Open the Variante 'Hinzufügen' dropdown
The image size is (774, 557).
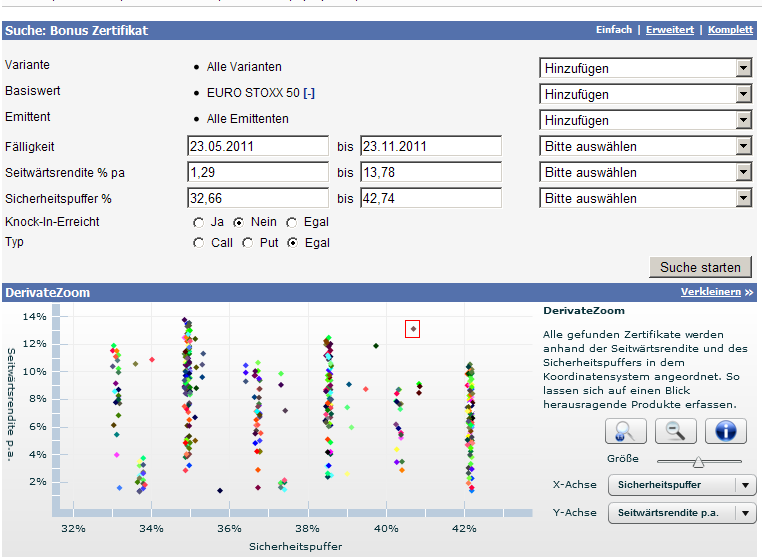click(x=646, y=68)
